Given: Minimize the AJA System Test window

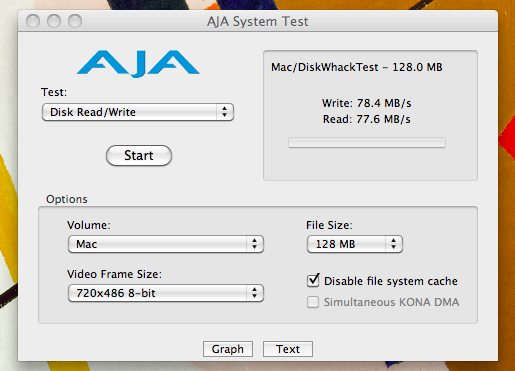Looking at the screenshot, I should 54,21.
